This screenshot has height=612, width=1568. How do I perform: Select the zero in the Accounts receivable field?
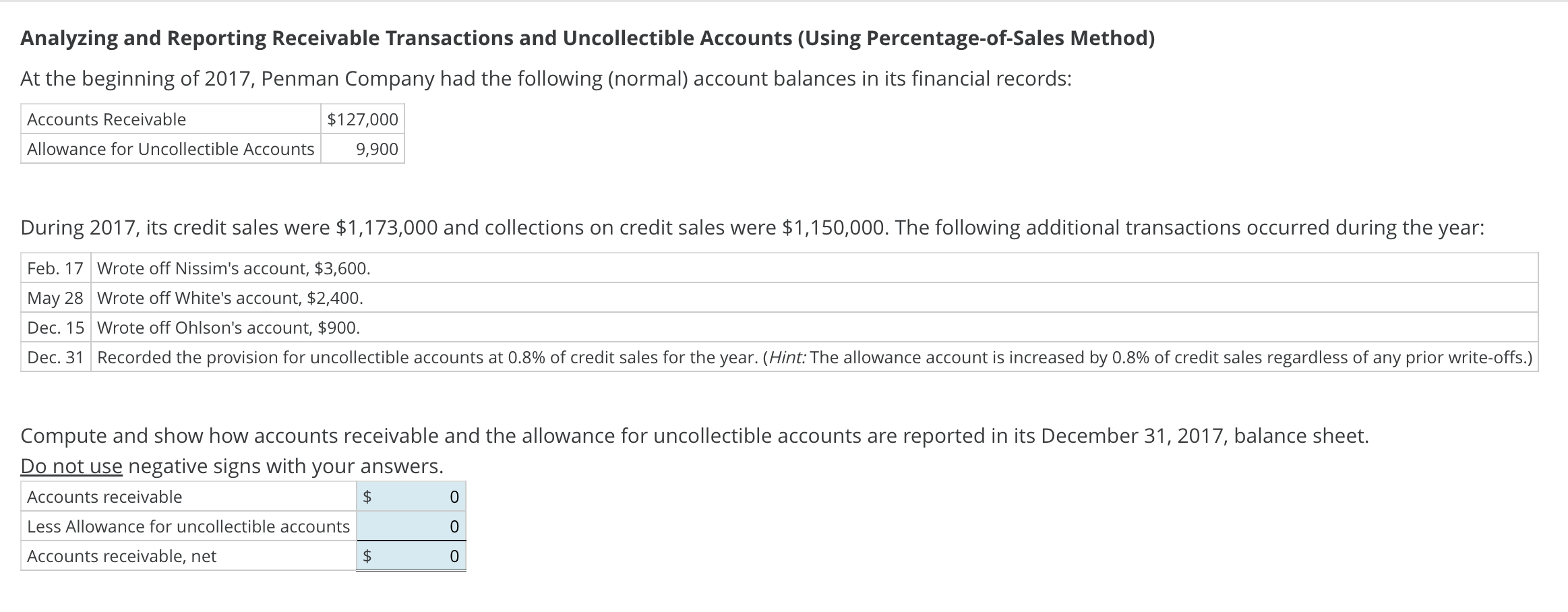pyautogui.click(x=454, y=497)
